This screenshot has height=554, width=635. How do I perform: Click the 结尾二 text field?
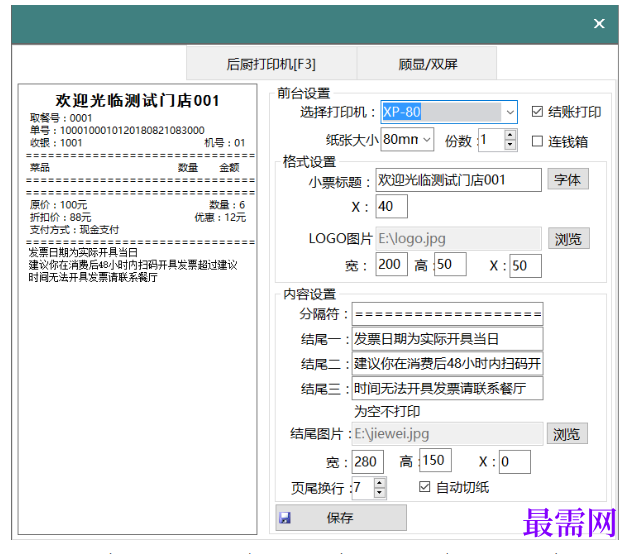[x=447, y=364]
